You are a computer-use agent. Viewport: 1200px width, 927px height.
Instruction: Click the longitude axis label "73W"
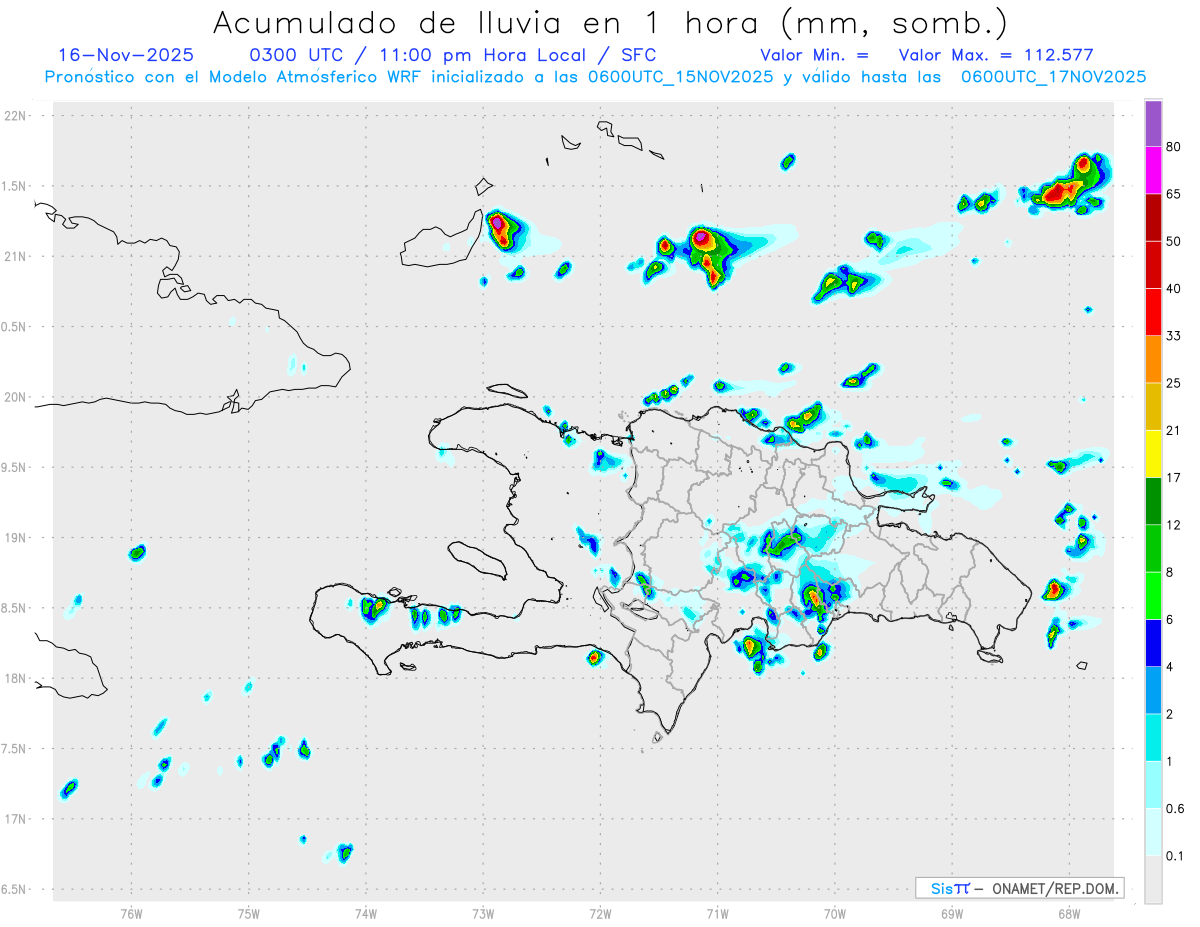[x=483, y=914]
